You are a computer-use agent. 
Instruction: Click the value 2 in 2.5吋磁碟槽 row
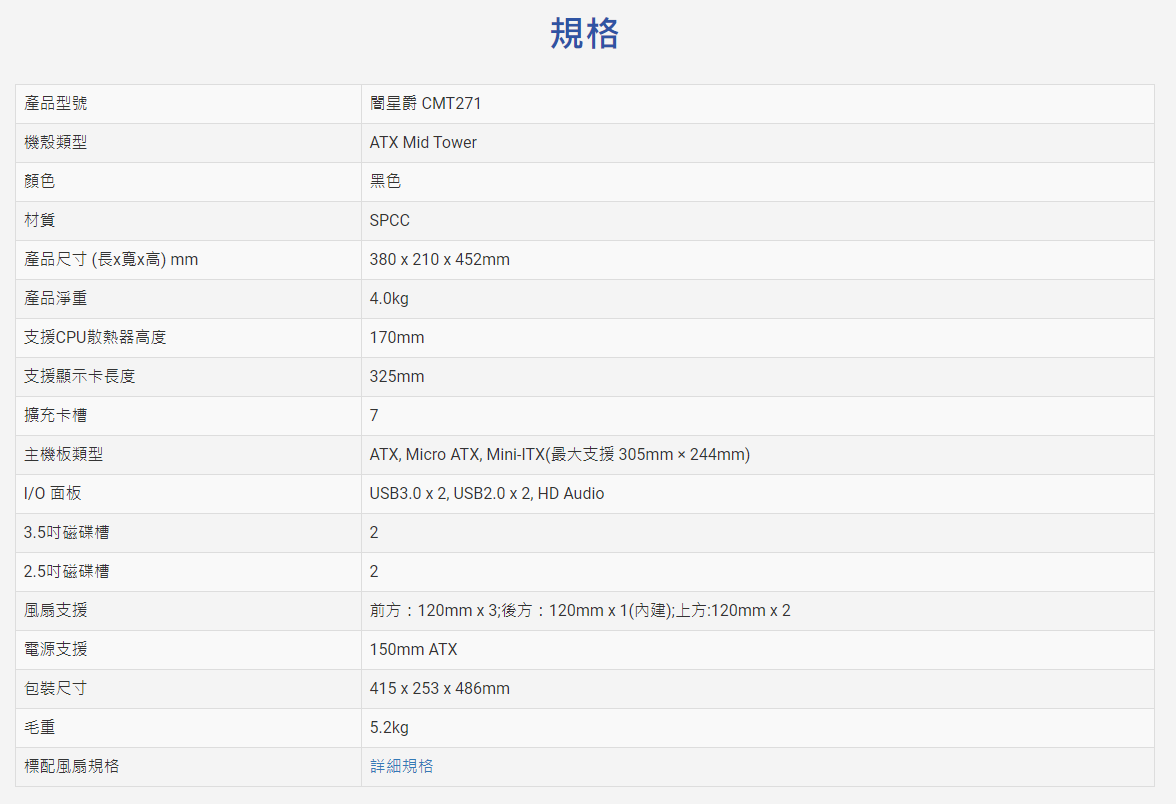coord(374,572)
